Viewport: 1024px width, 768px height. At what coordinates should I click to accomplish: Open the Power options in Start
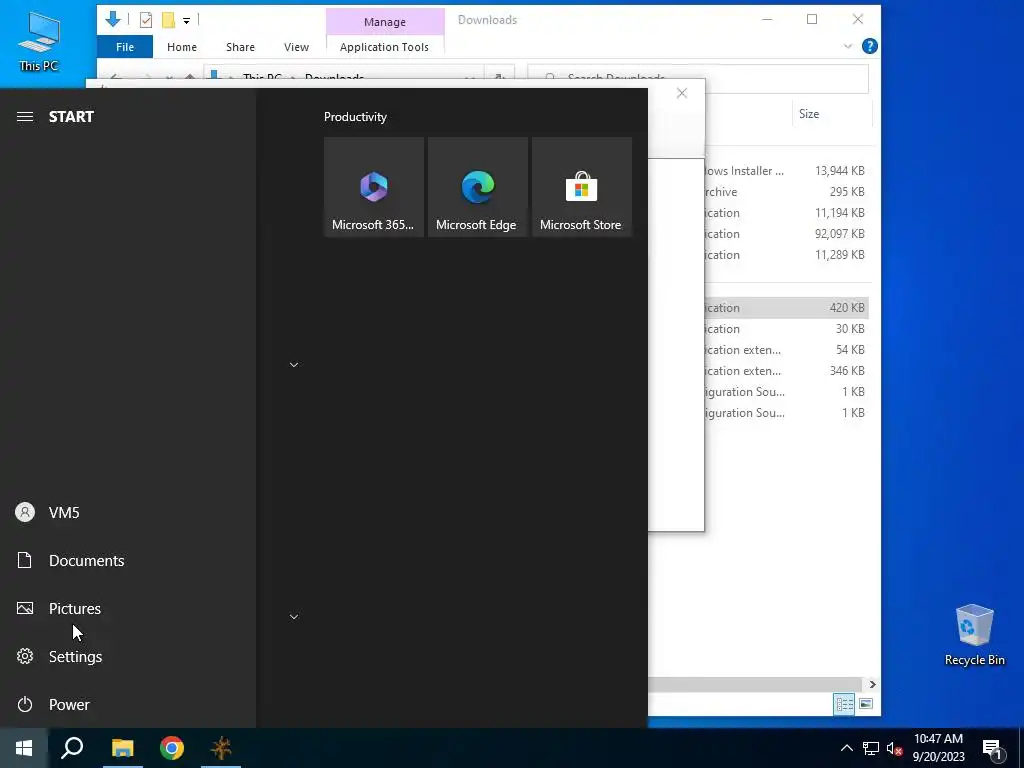128,705
